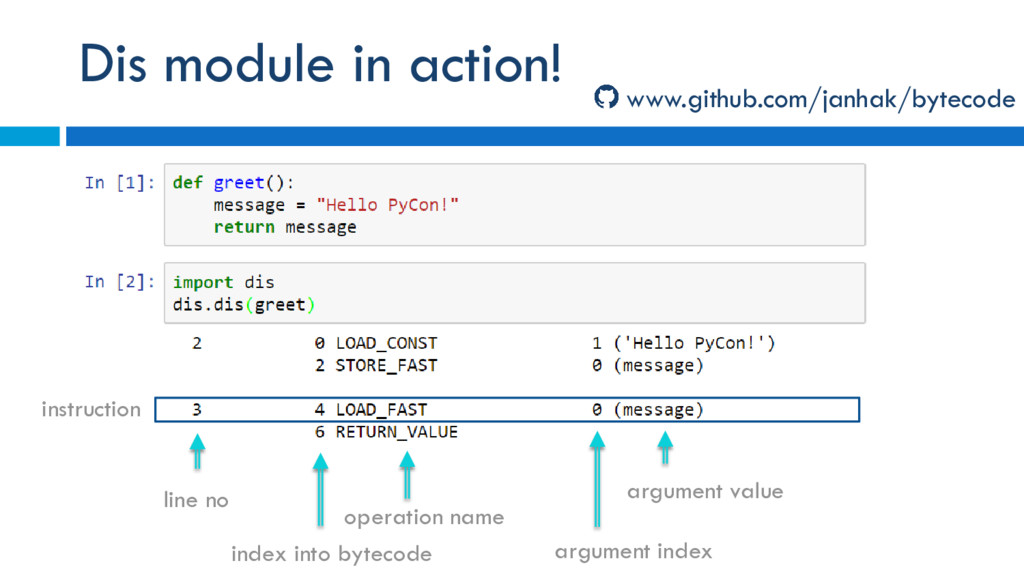Click the "Hello PyCon!" string in the code
This screenshot has height=576, width=1024.
click(x=387, y=205)
